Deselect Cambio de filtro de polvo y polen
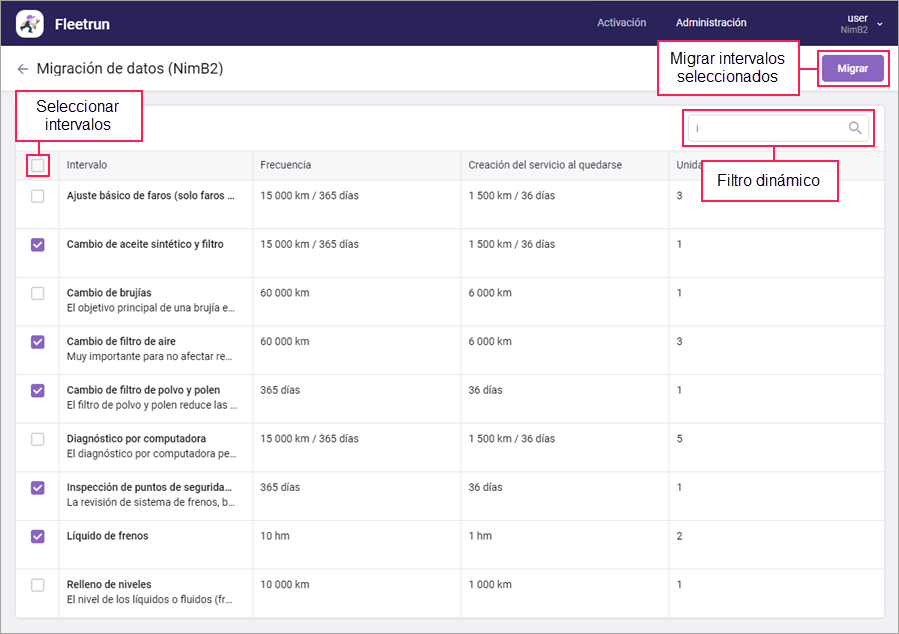This screenshot has width=899, height=634. 38,390
